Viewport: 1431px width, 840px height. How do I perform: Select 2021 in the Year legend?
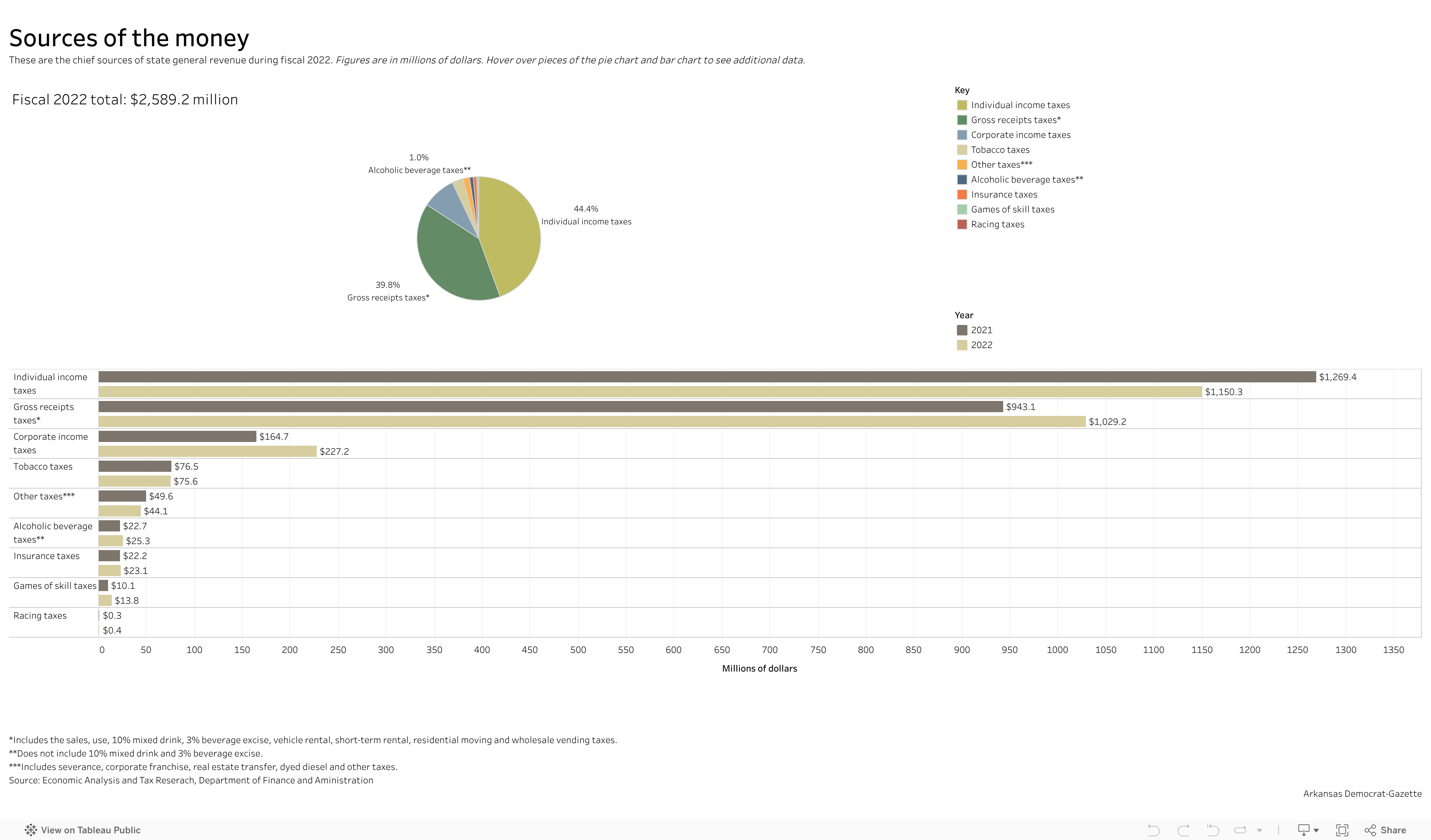click(x=981, y=330)
